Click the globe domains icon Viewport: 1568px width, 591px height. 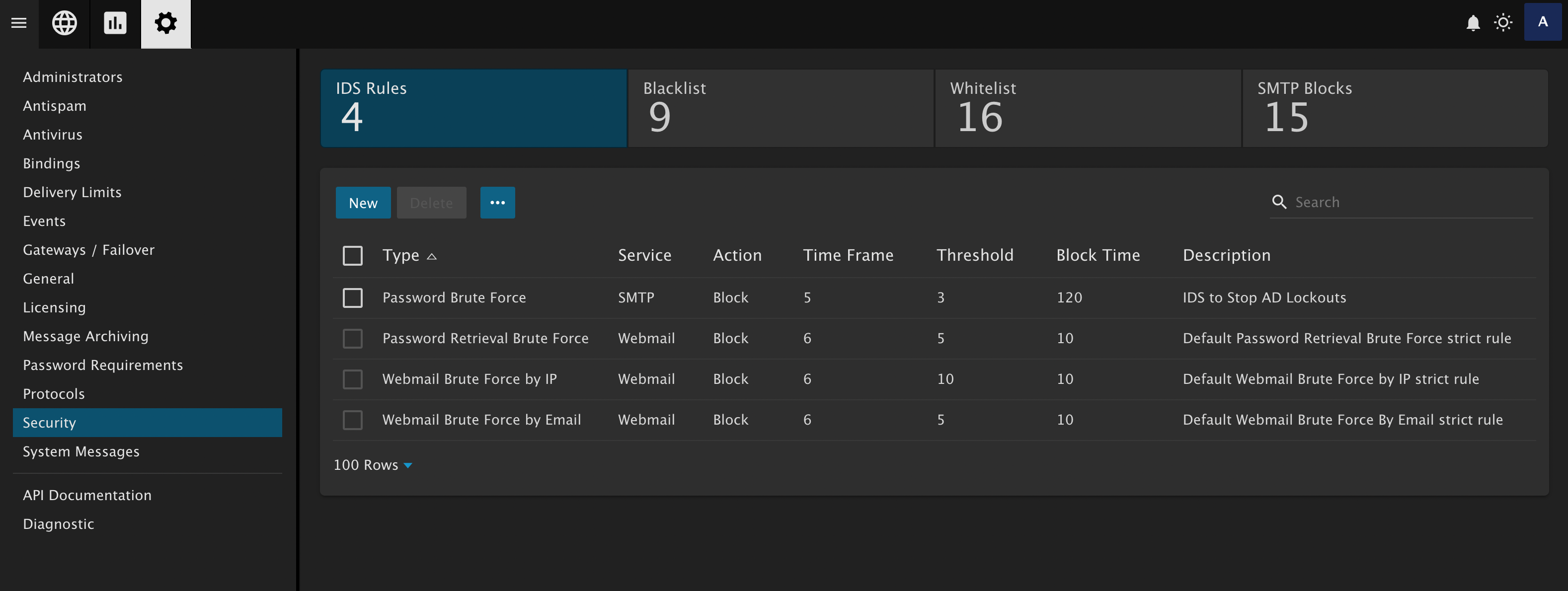pyautogui.click(x=64, y=23)
